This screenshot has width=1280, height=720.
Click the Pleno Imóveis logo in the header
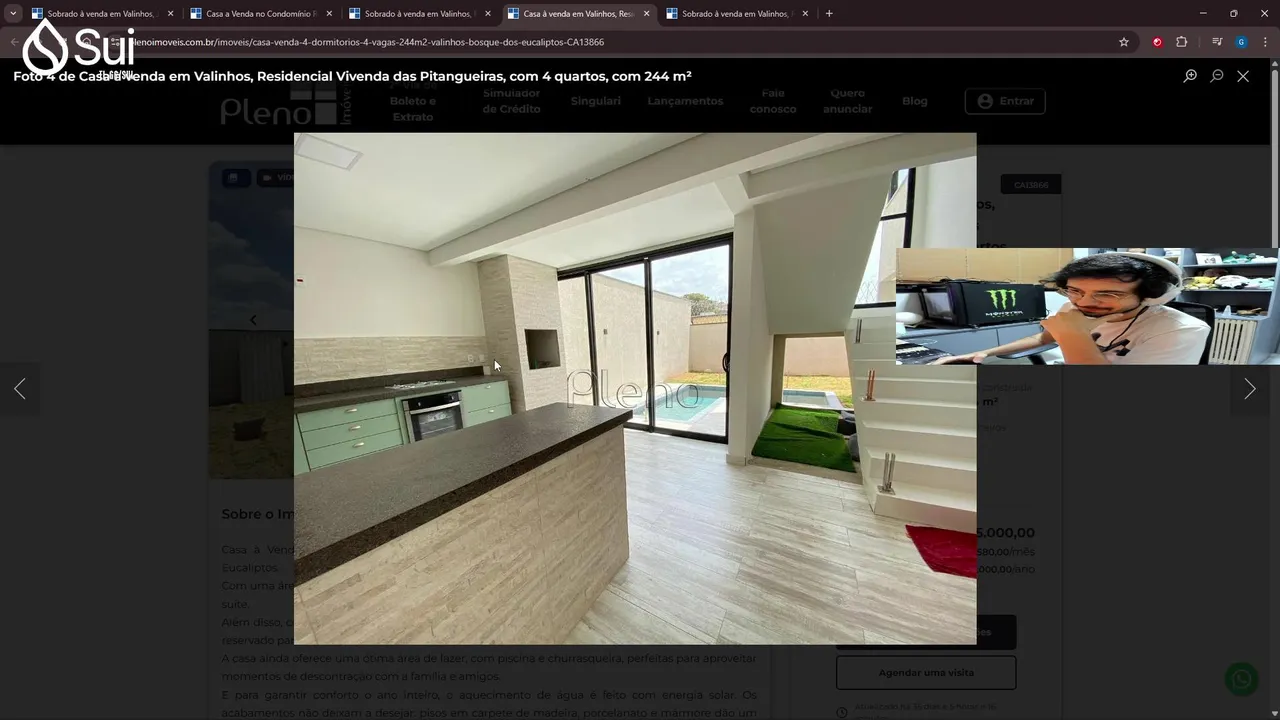(x=287, y=104)
